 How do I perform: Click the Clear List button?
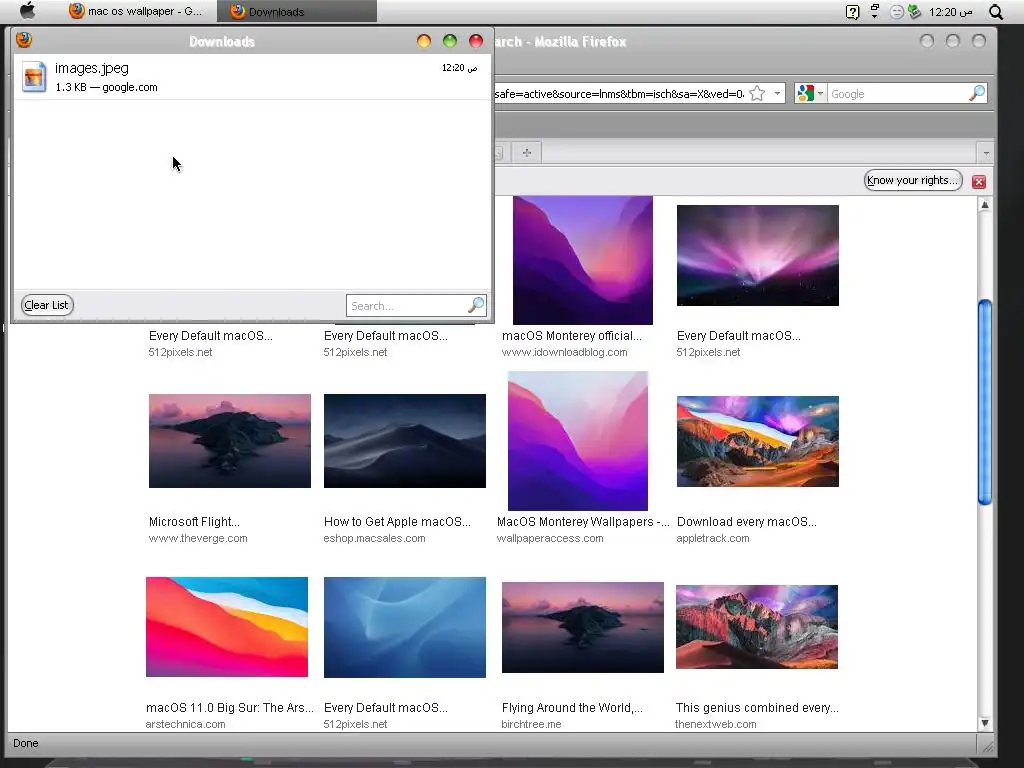[x=46, y=305]
